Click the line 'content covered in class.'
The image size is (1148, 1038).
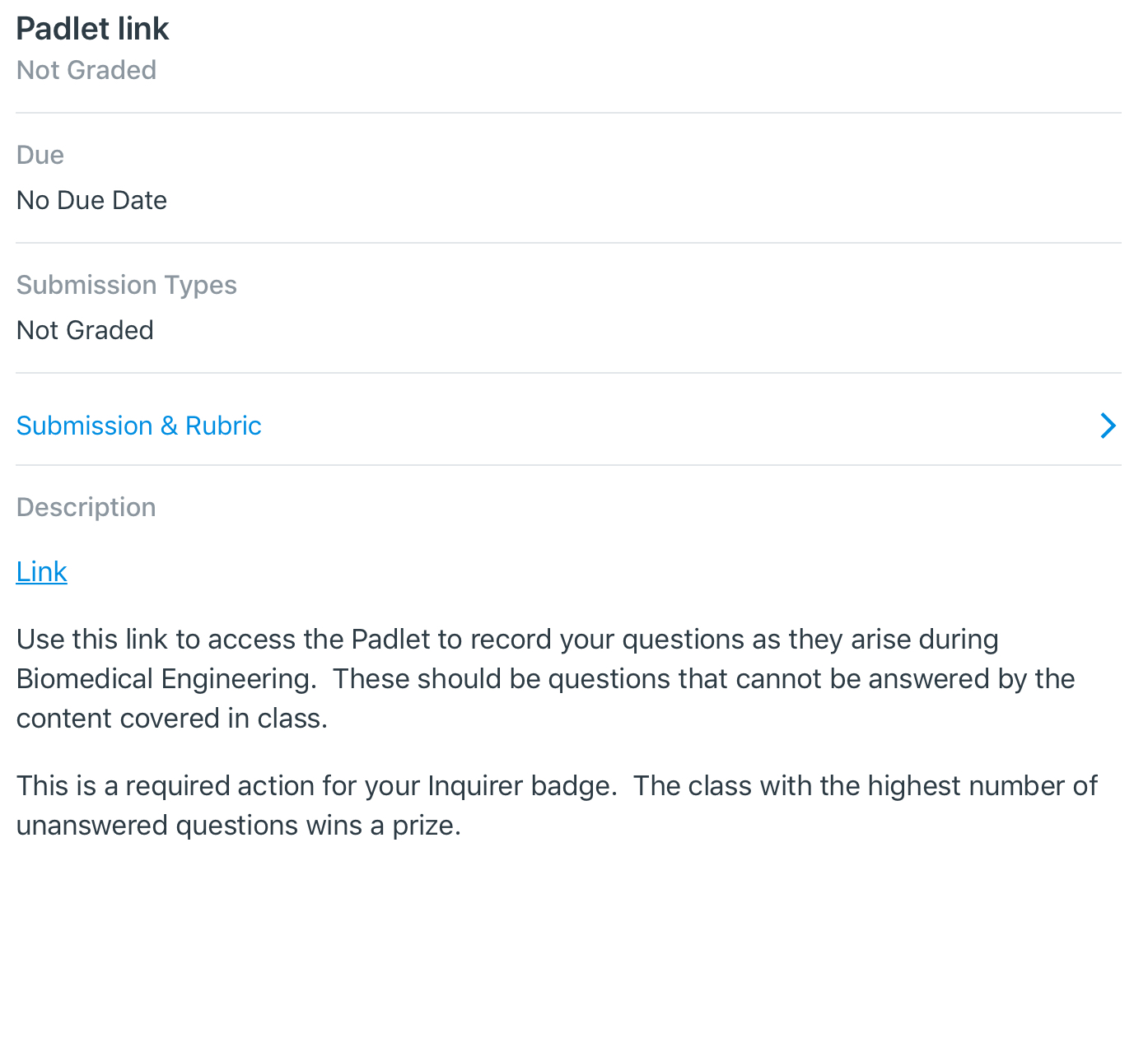coord(171,719)
